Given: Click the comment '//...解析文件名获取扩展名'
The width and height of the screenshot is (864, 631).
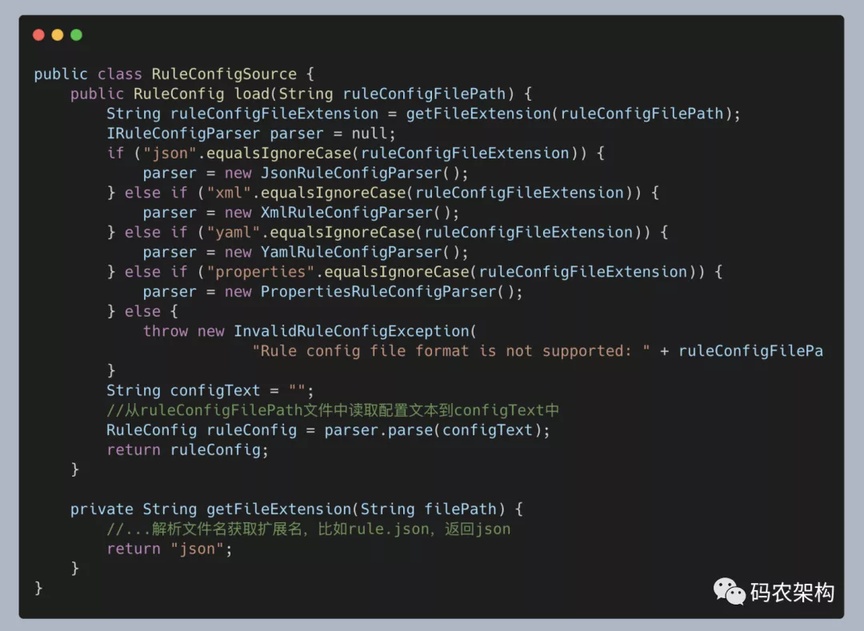Looking at the screenshot, I should pos(309,529).
